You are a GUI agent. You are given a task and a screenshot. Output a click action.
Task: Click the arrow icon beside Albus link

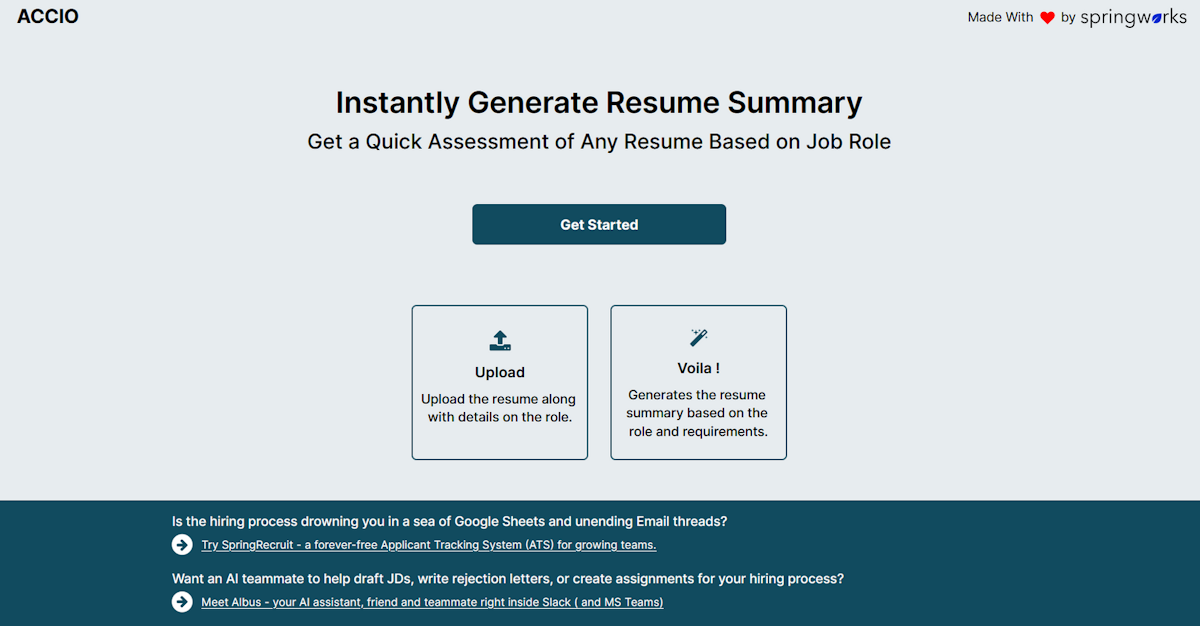pyautogui.click(x=182, y=602)
